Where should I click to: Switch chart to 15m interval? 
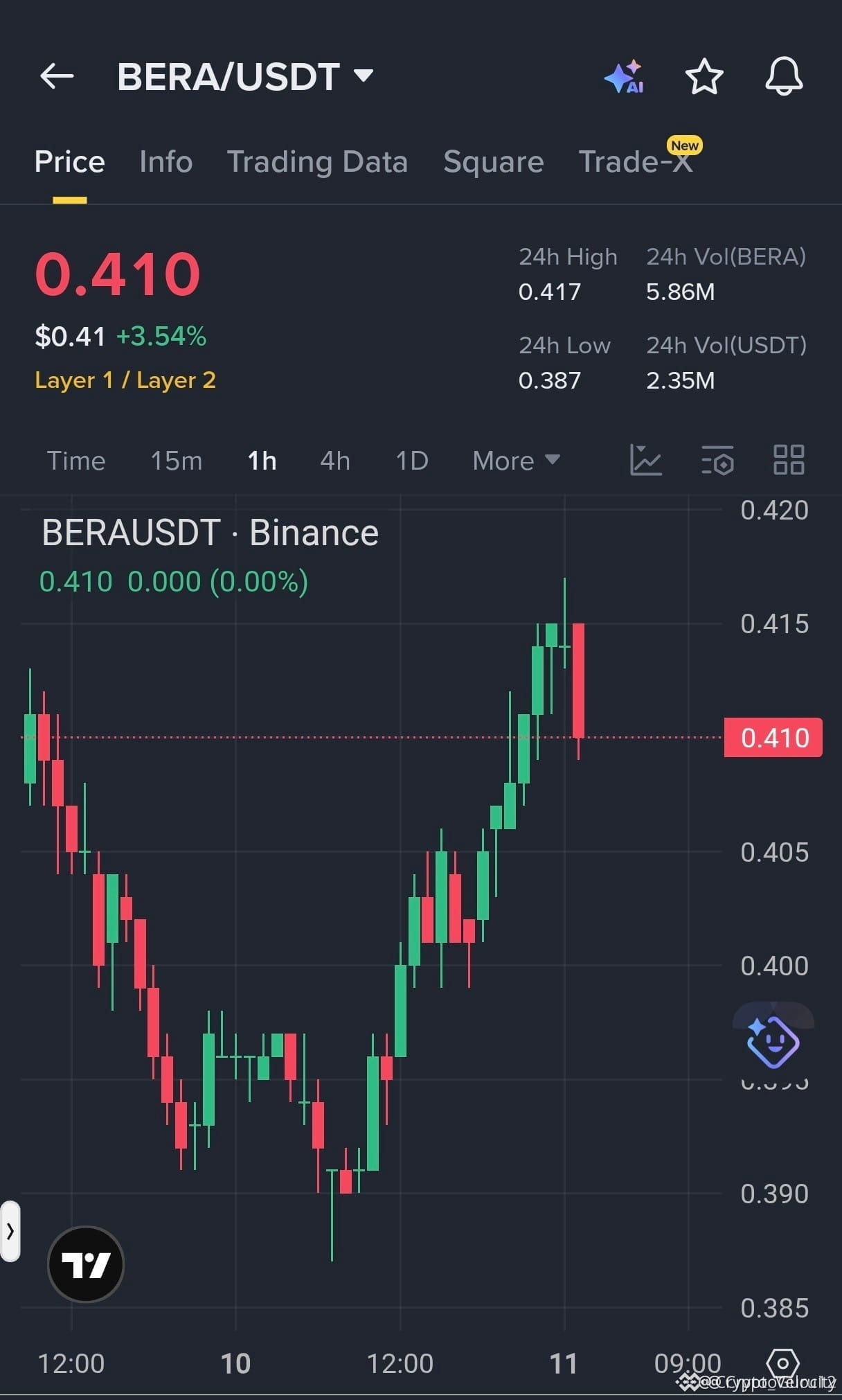coord(177,461)
